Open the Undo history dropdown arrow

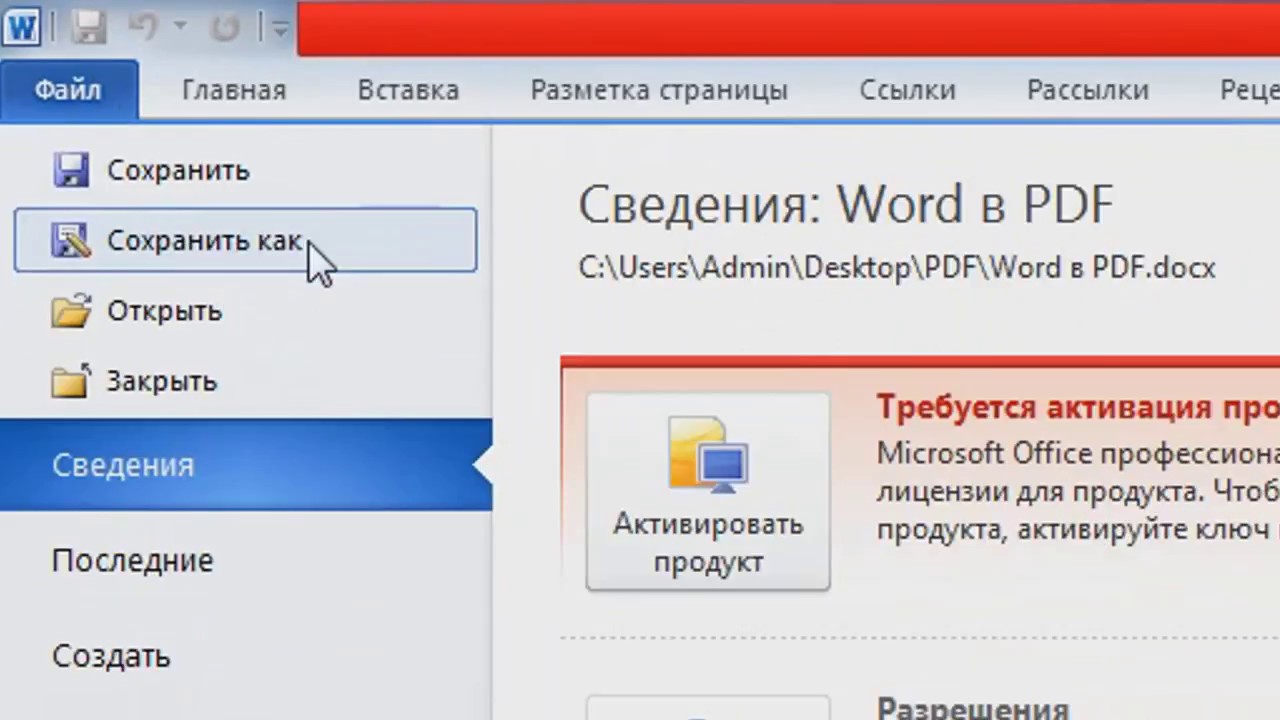(x=180, y=27)
